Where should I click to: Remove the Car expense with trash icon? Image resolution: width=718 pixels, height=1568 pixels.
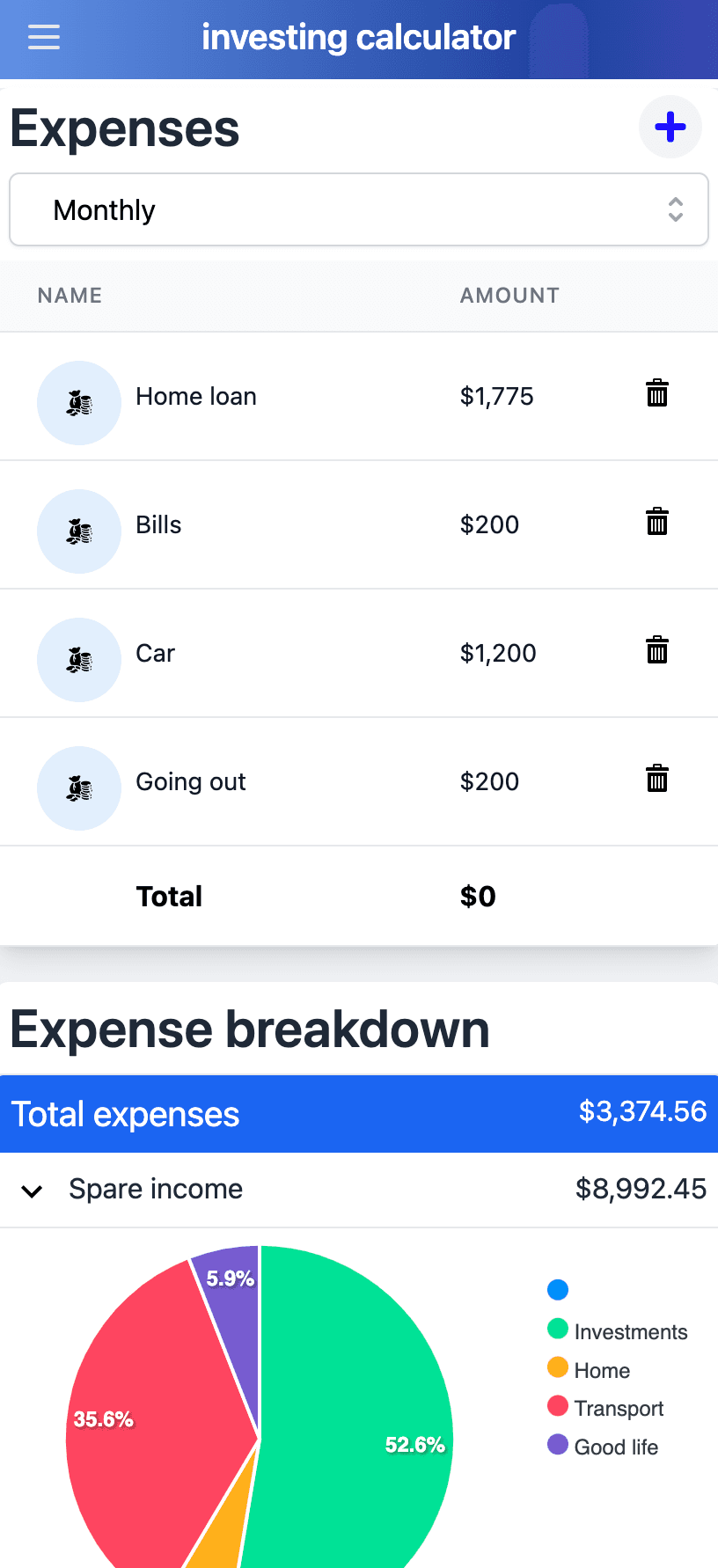[x=657, y=650]
